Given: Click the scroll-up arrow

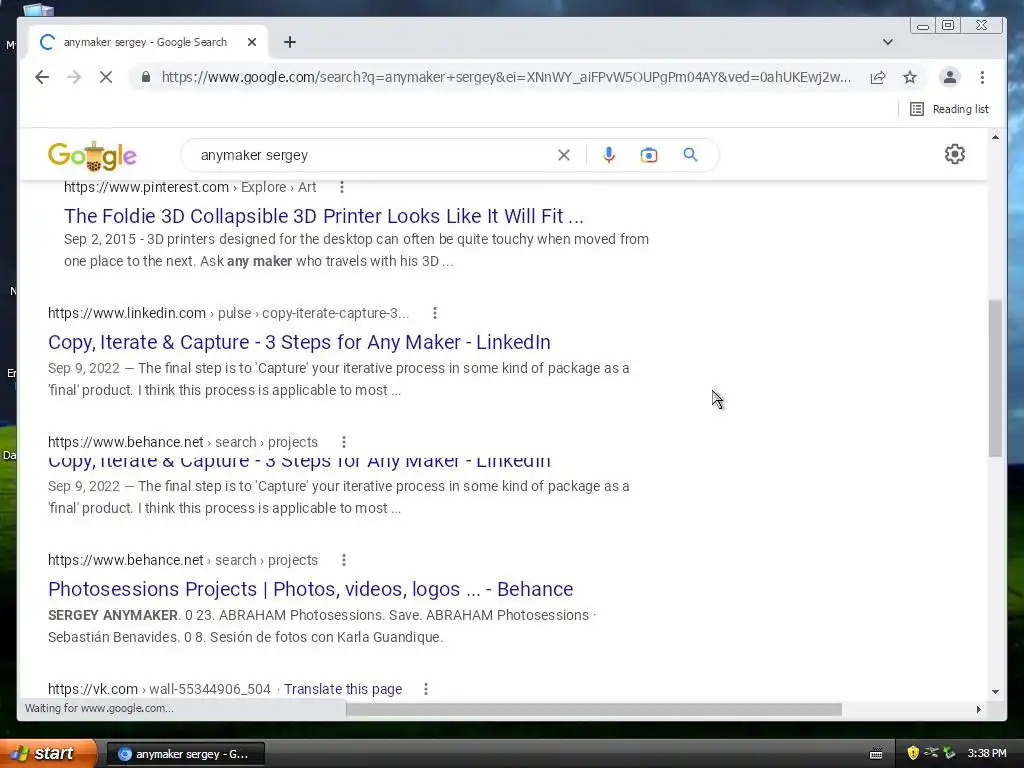Looking at the screenshot, I should click(x=995, y=137).
